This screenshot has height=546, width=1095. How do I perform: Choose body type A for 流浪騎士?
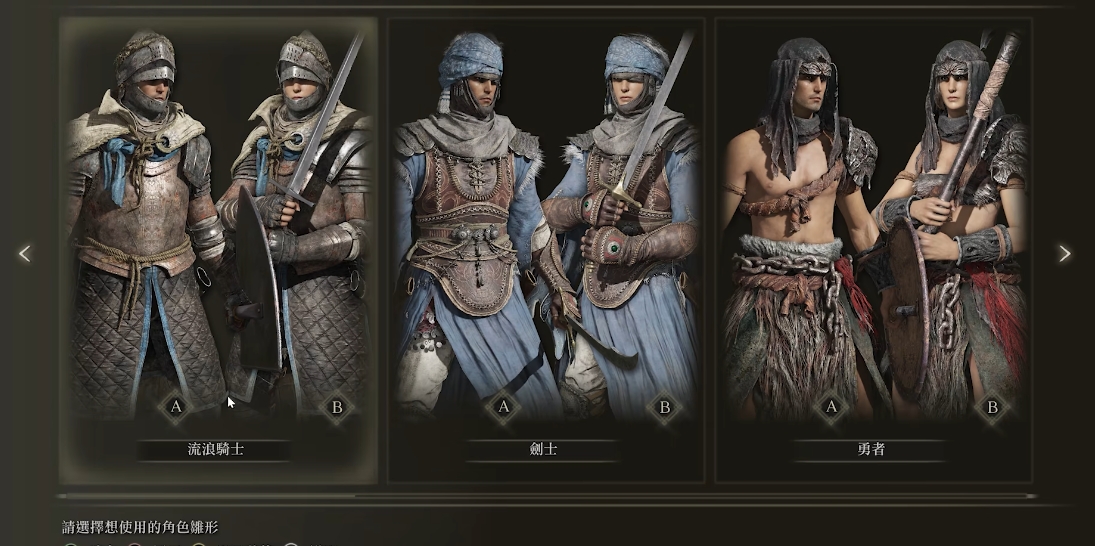pyautogui.click(x=175, y=407)
